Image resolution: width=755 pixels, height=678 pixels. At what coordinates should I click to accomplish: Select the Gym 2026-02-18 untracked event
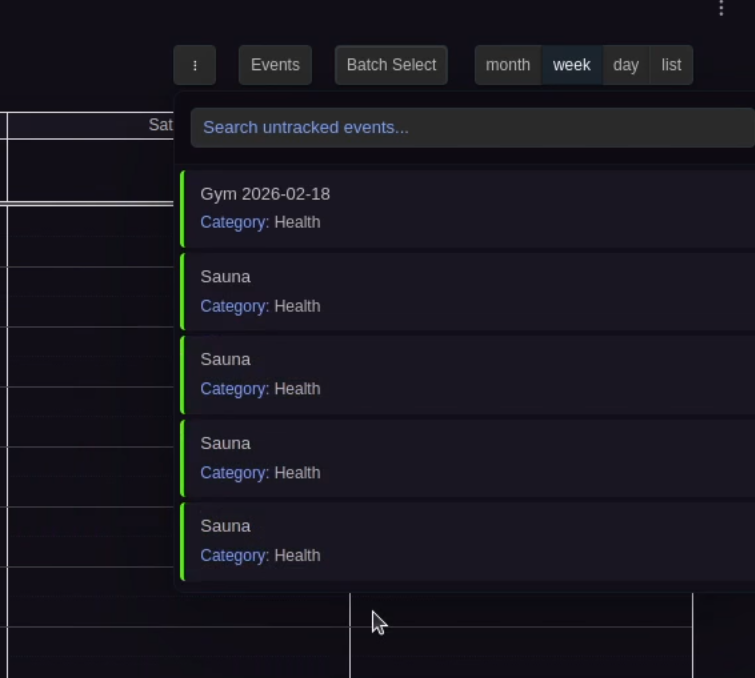point(468,209)
